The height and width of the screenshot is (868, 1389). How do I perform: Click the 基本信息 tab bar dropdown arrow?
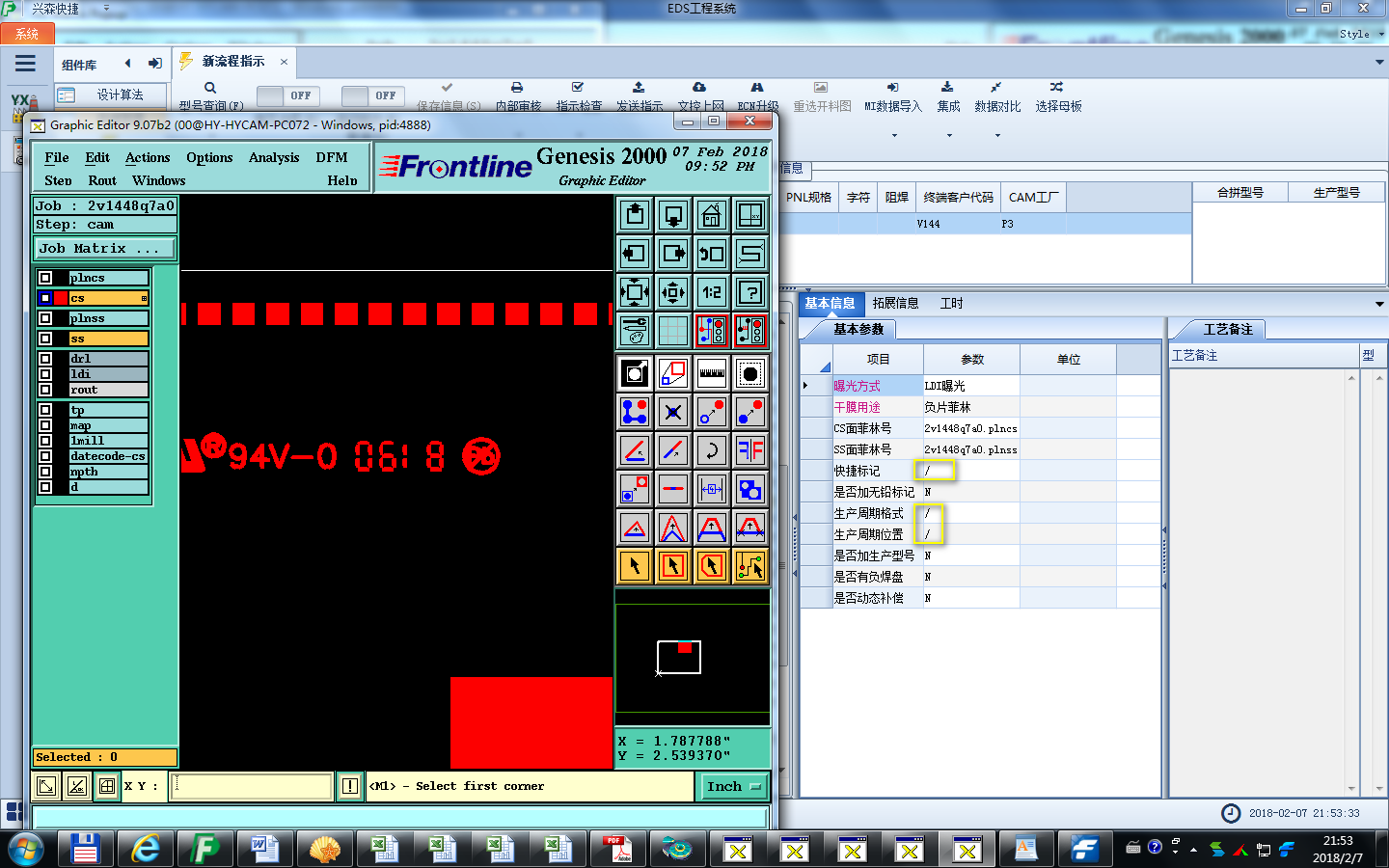(x=1379, y=304)
